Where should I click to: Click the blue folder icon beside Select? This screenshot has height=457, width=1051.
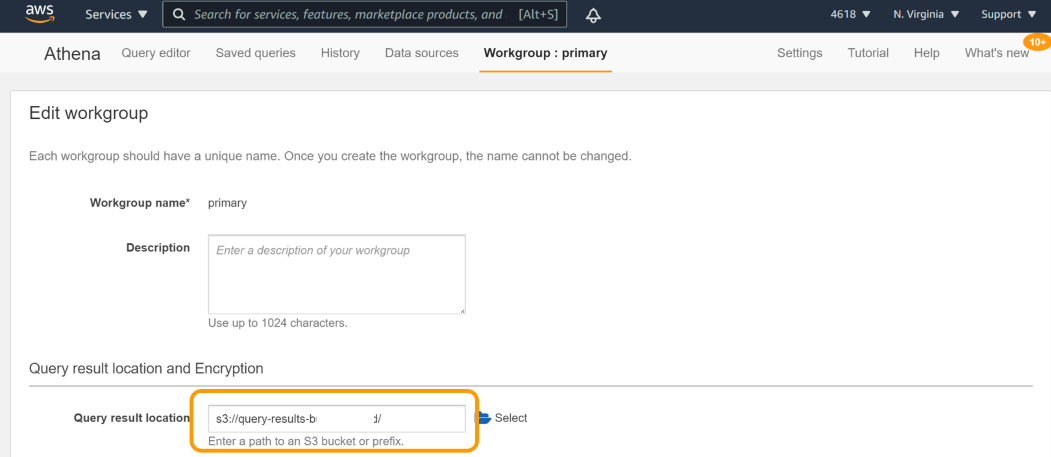(483, 418)
